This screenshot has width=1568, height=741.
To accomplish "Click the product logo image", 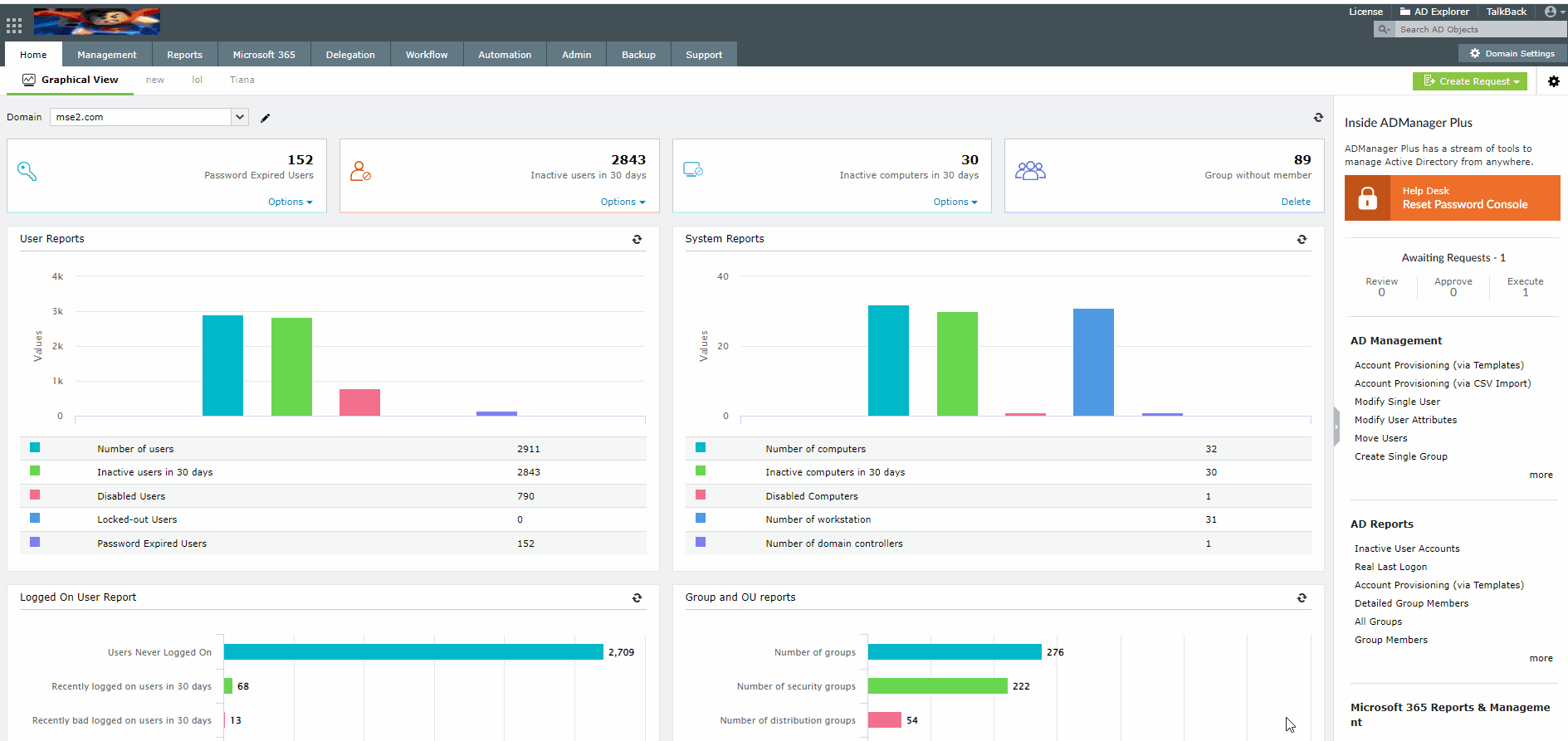I will click(97, 21).
